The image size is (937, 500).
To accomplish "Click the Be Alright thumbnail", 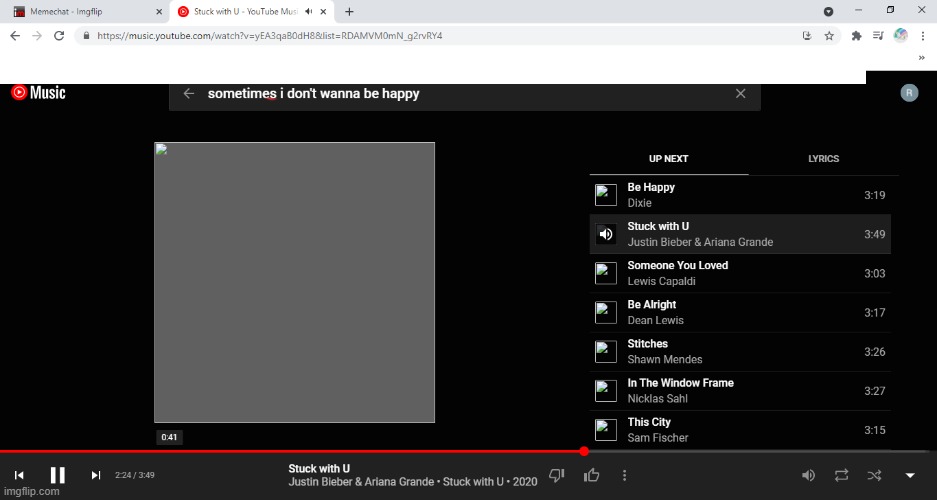I will 606,312.
